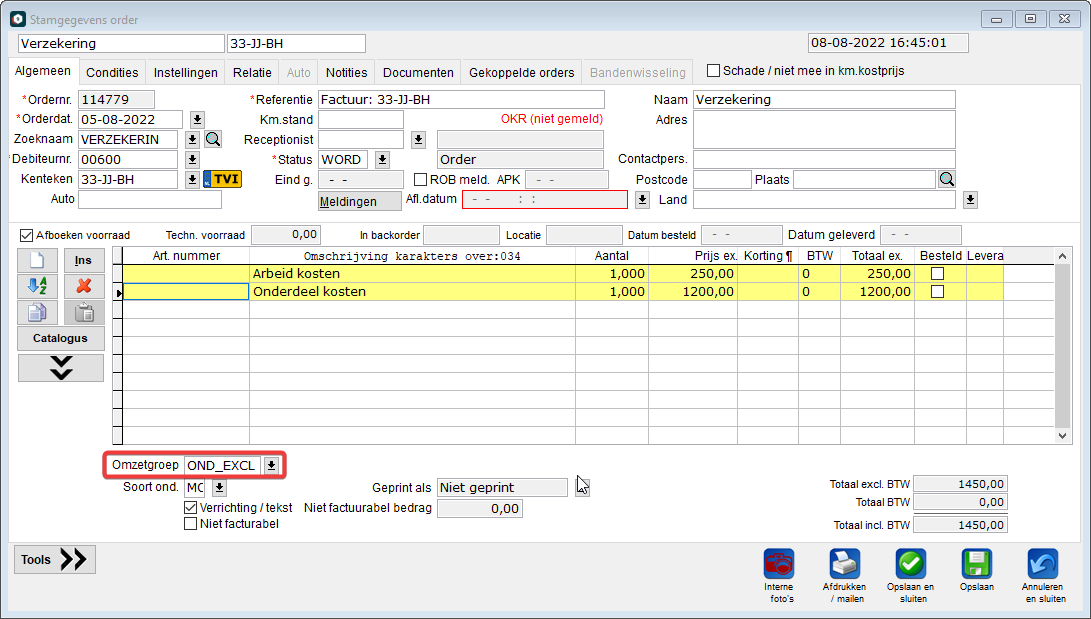
Task: Click the Ins insert row button
Action: tap(83, 260)
